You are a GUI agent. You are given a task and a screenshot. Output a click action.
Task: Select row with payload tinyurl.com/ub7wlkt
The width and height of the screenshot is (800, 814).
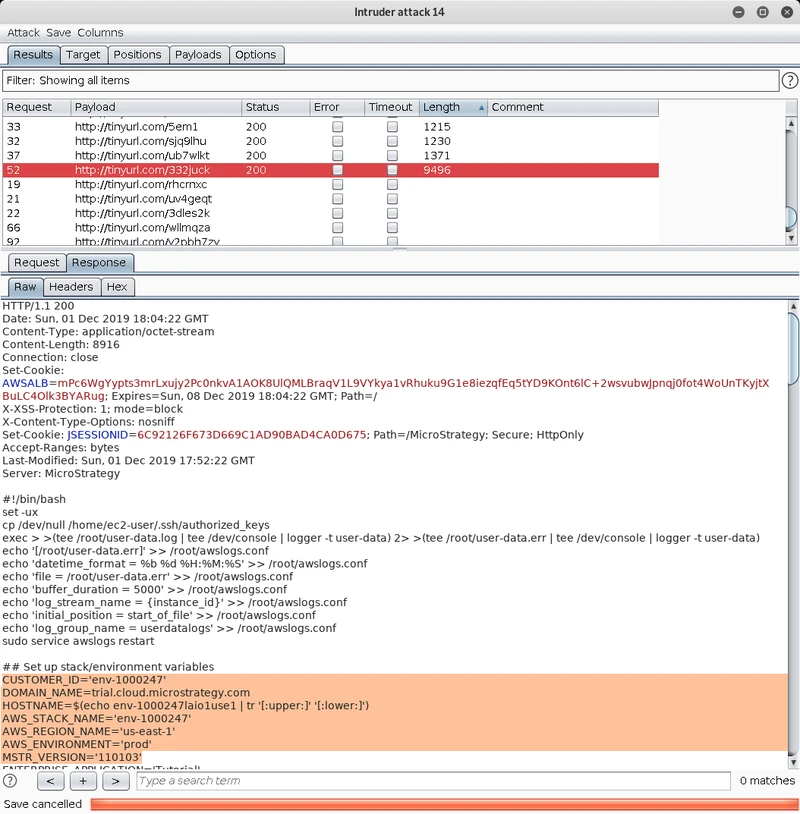(x=331, y=155)
